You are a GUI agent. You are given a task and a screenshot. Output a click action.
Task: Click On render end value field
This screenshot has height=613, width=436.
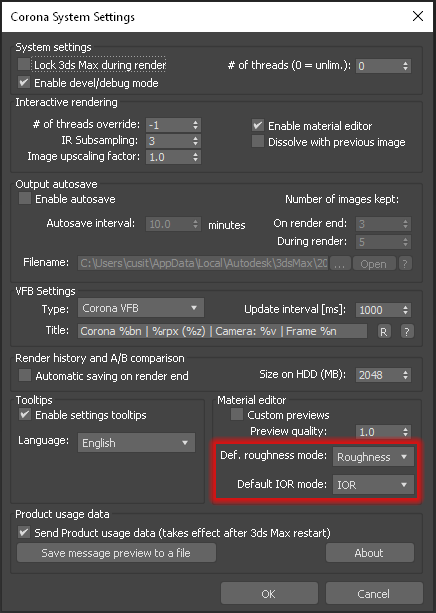coord(378,224)
